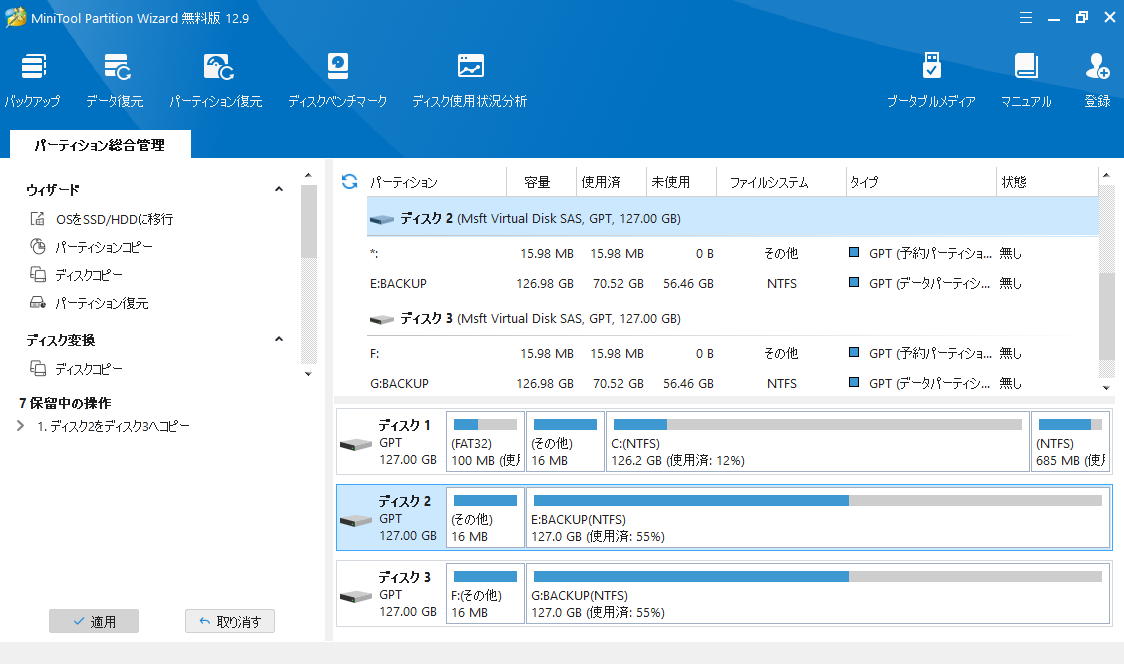1124x664 pixels.
Task: Click left panel scrollbar down arrow
Action: point(308,374)
